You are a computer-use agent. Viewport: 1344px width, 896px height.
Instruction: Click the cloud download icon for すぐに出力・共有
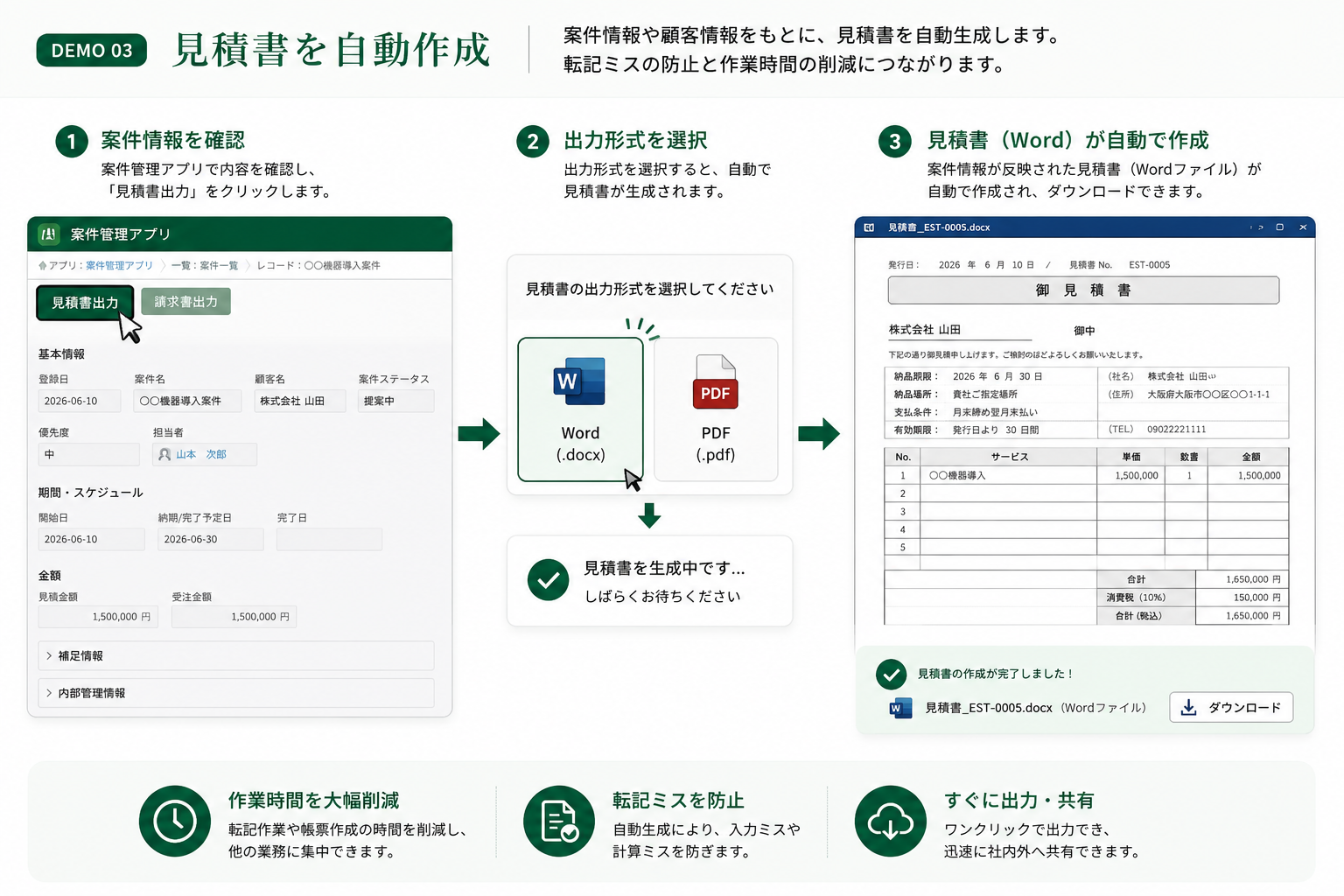(x=891, y=821)
